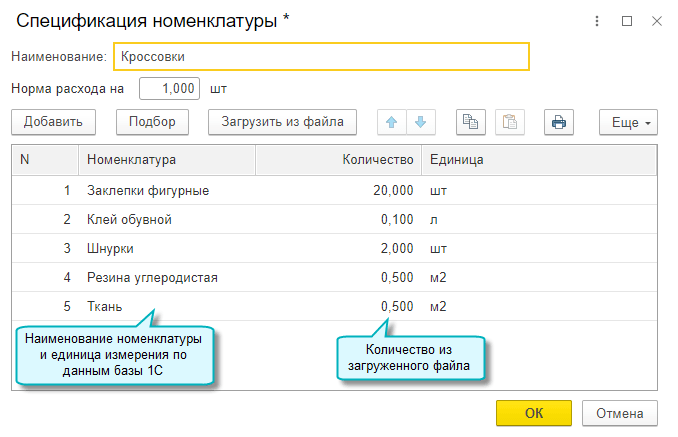Maximize the specification window

pos(627,20)
